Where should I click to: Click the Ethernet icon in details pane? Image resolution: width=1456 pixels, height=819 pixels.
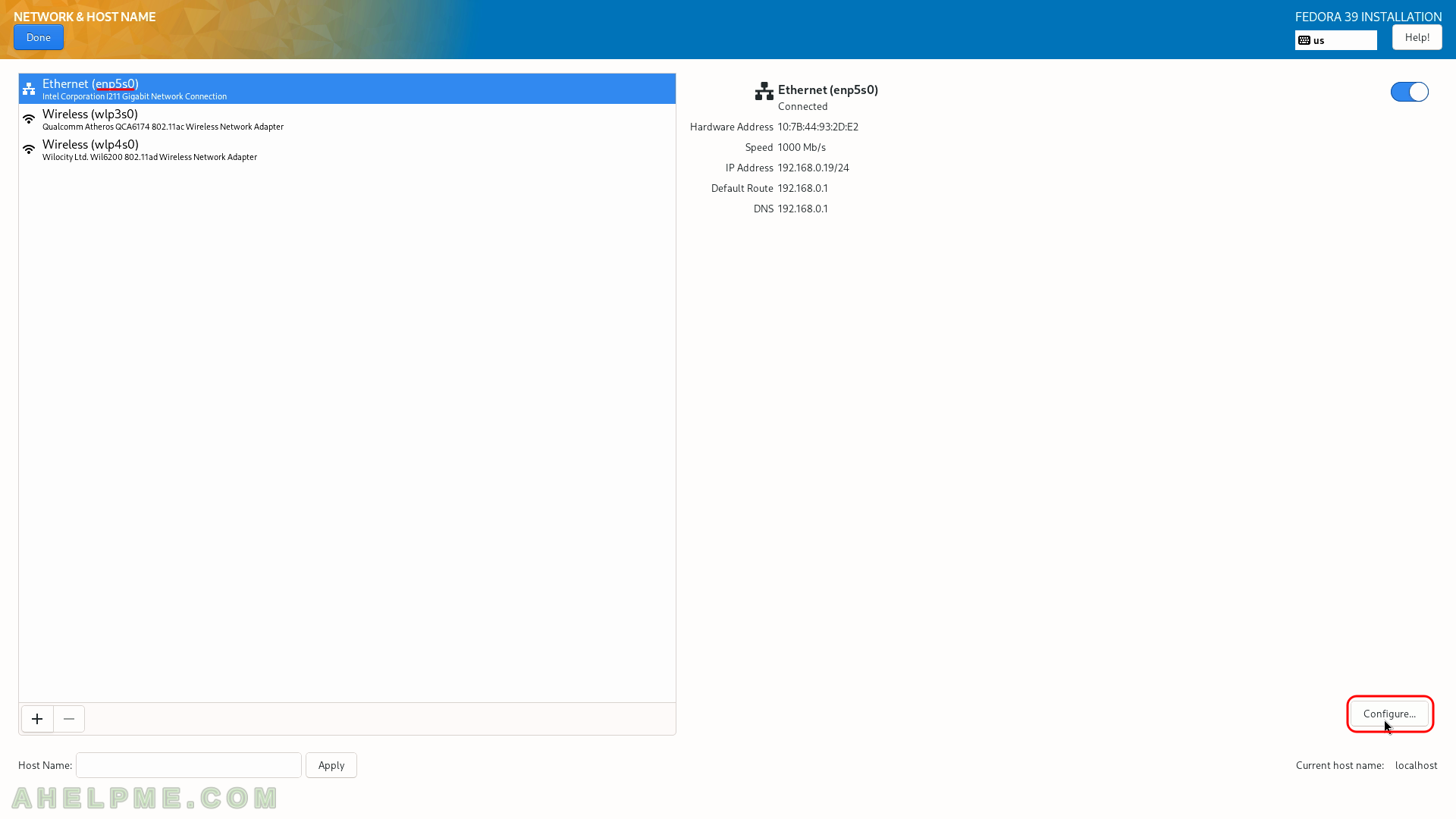pos(764,91)
